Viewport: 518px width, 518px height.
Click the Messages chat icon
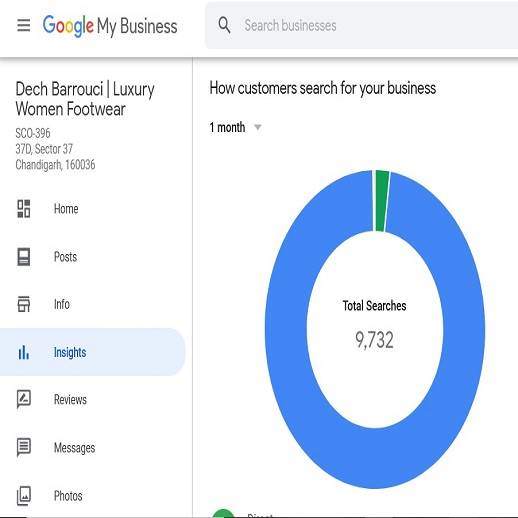click(24, 447)
